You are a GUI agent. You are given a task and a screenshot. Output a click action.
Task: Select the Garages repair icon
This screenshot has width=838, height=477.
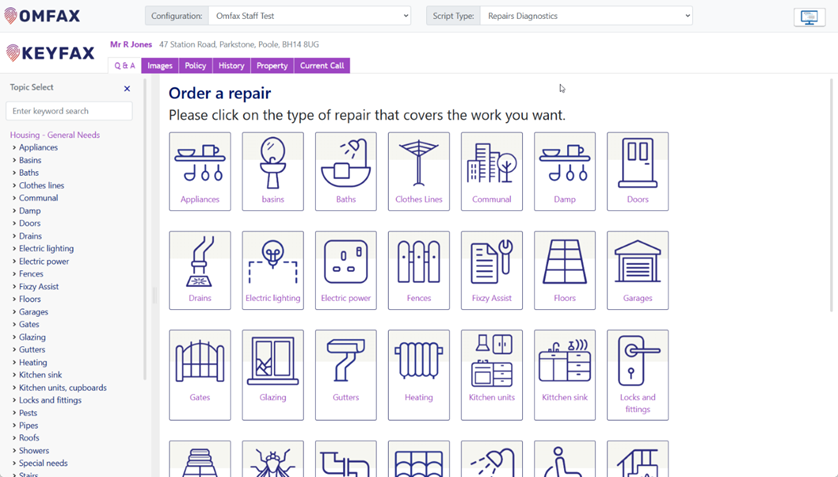point(637,270)
